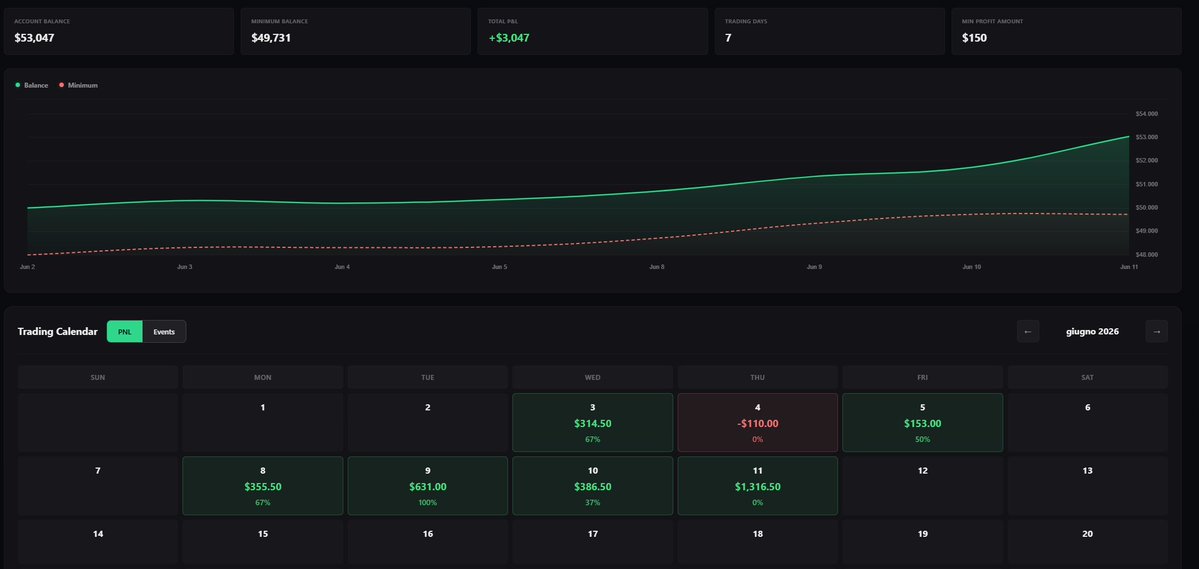Open June 9 day with $631.00 profit
This screenshot has width=1199, height=569.
(x=427, y=486)
